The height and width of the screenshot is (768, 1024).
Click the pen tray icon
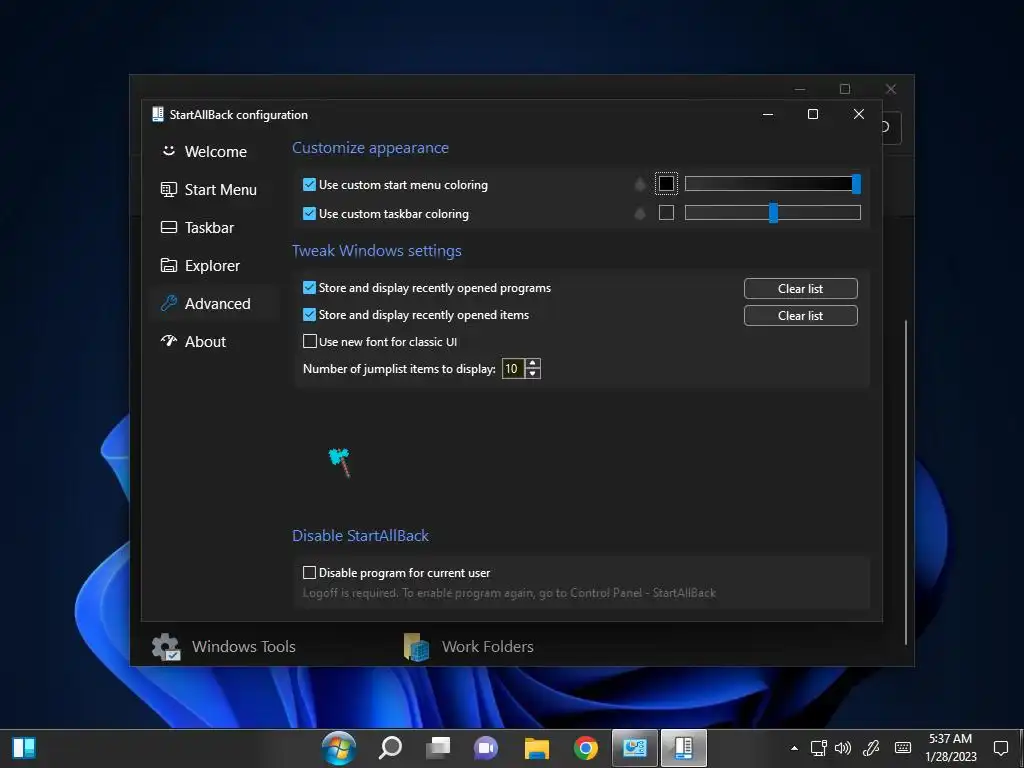coord(871,748)
